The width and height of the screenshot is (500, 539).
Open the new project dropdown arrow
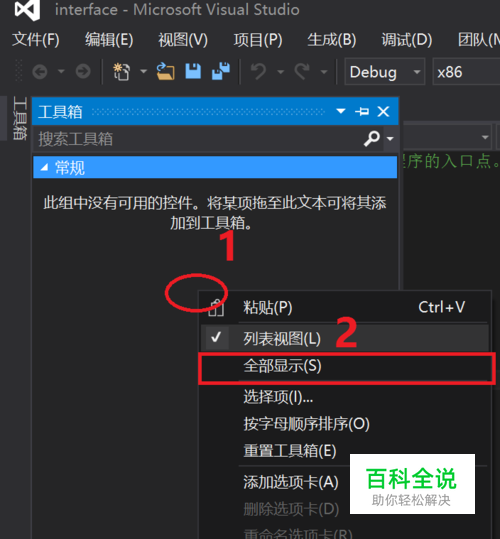pyautogui.click(x=144, y=72)
